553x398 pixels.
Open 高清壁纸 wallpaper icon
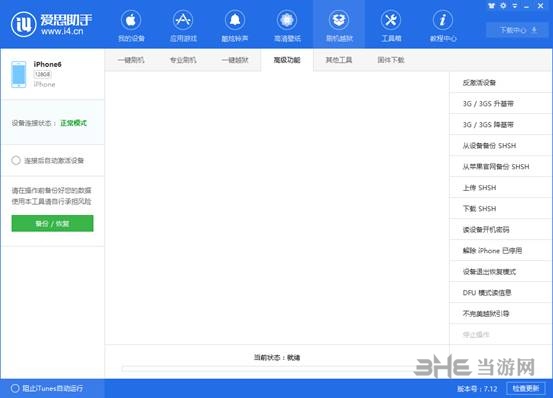[287, 20]
